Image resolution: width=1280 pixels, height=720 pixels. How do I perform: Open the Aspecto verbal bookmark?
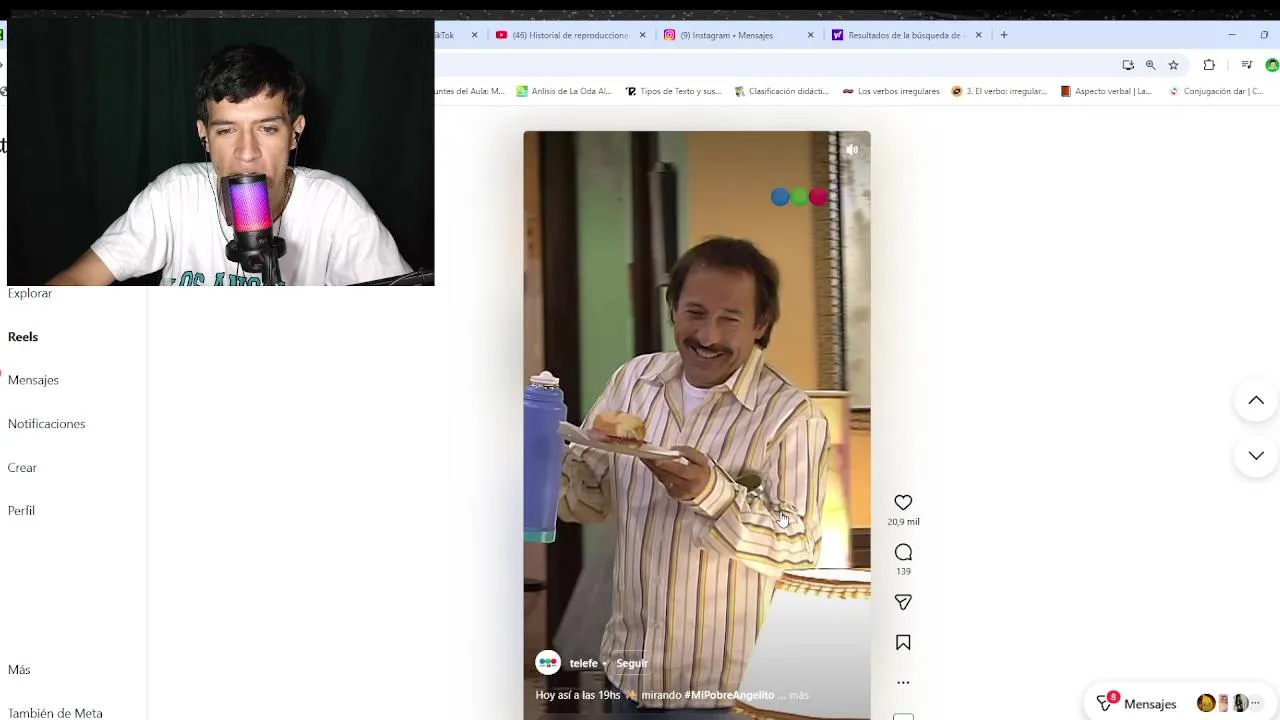pos(1106,91)
